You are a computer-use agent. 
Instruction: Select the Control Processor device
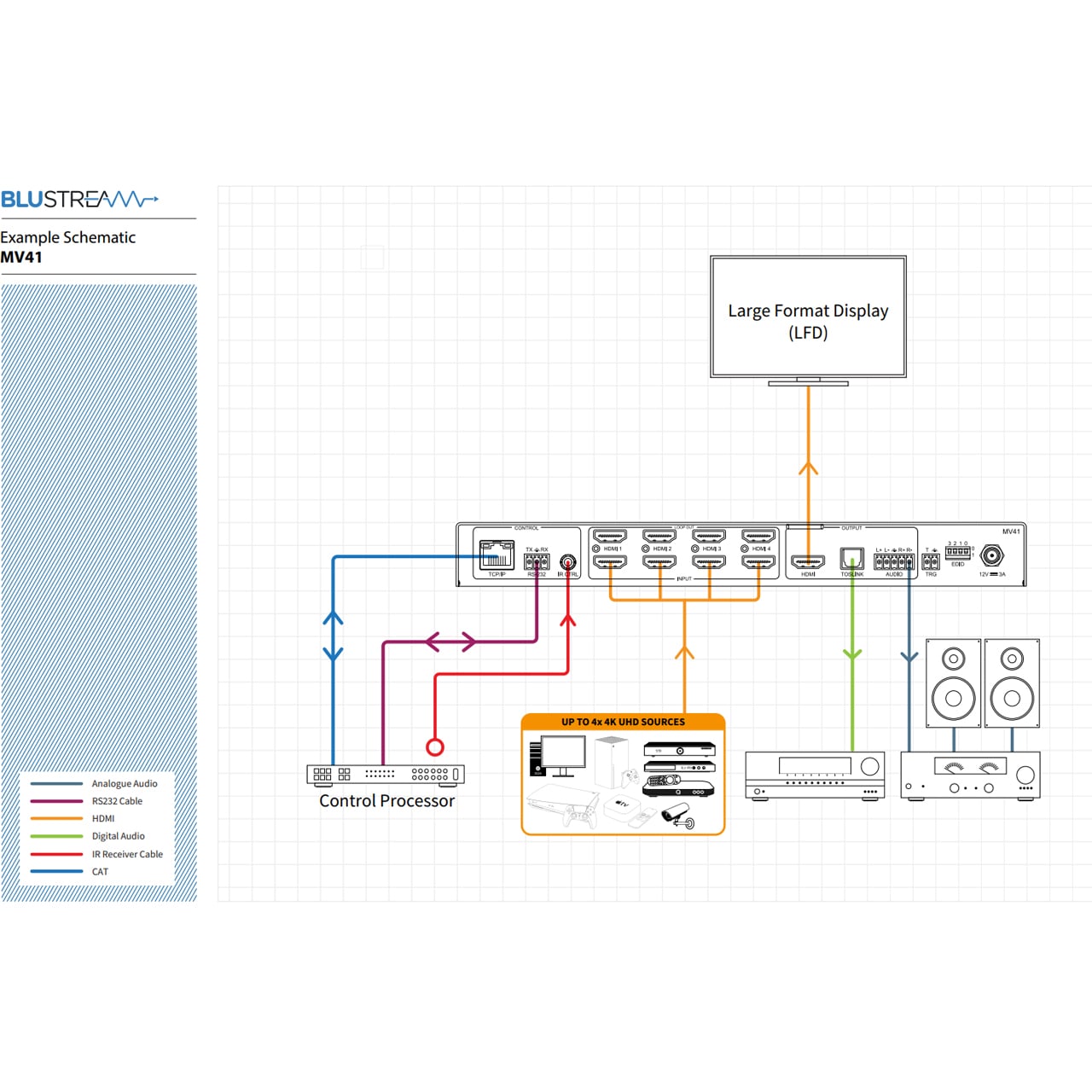tap(386, 774)
